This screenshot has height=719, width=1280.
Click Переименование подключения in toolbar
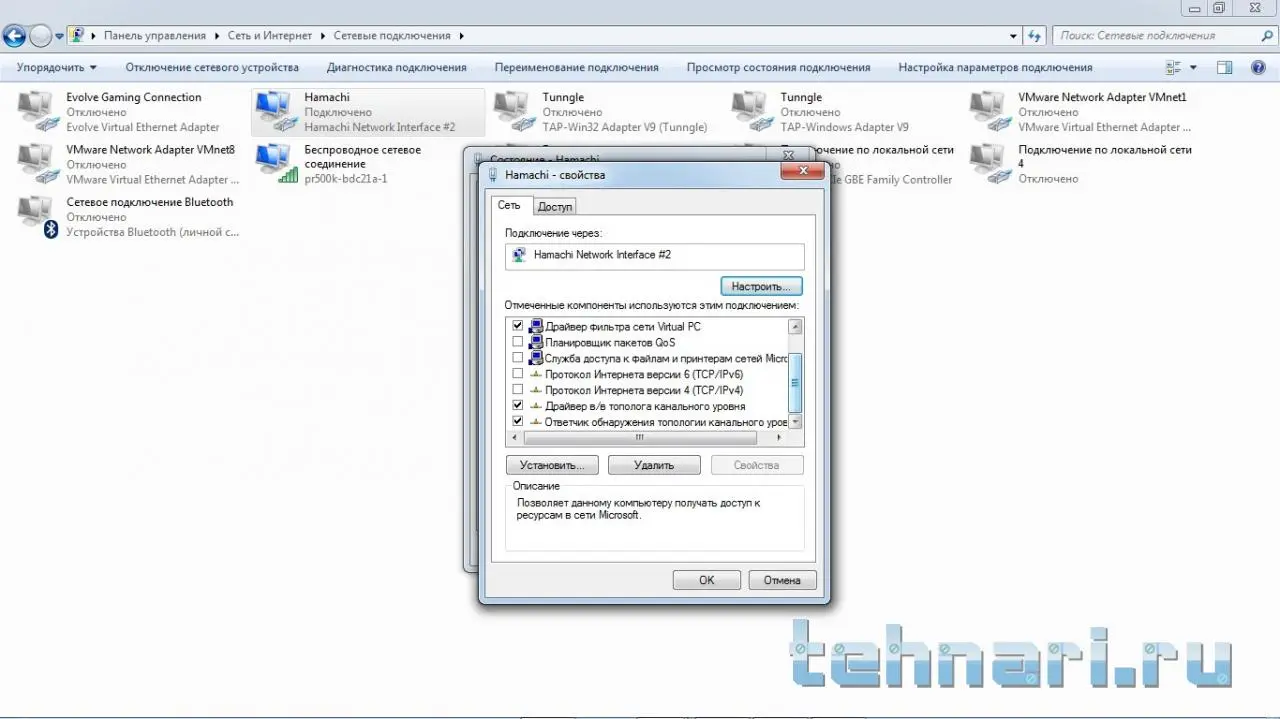point(577,68)
